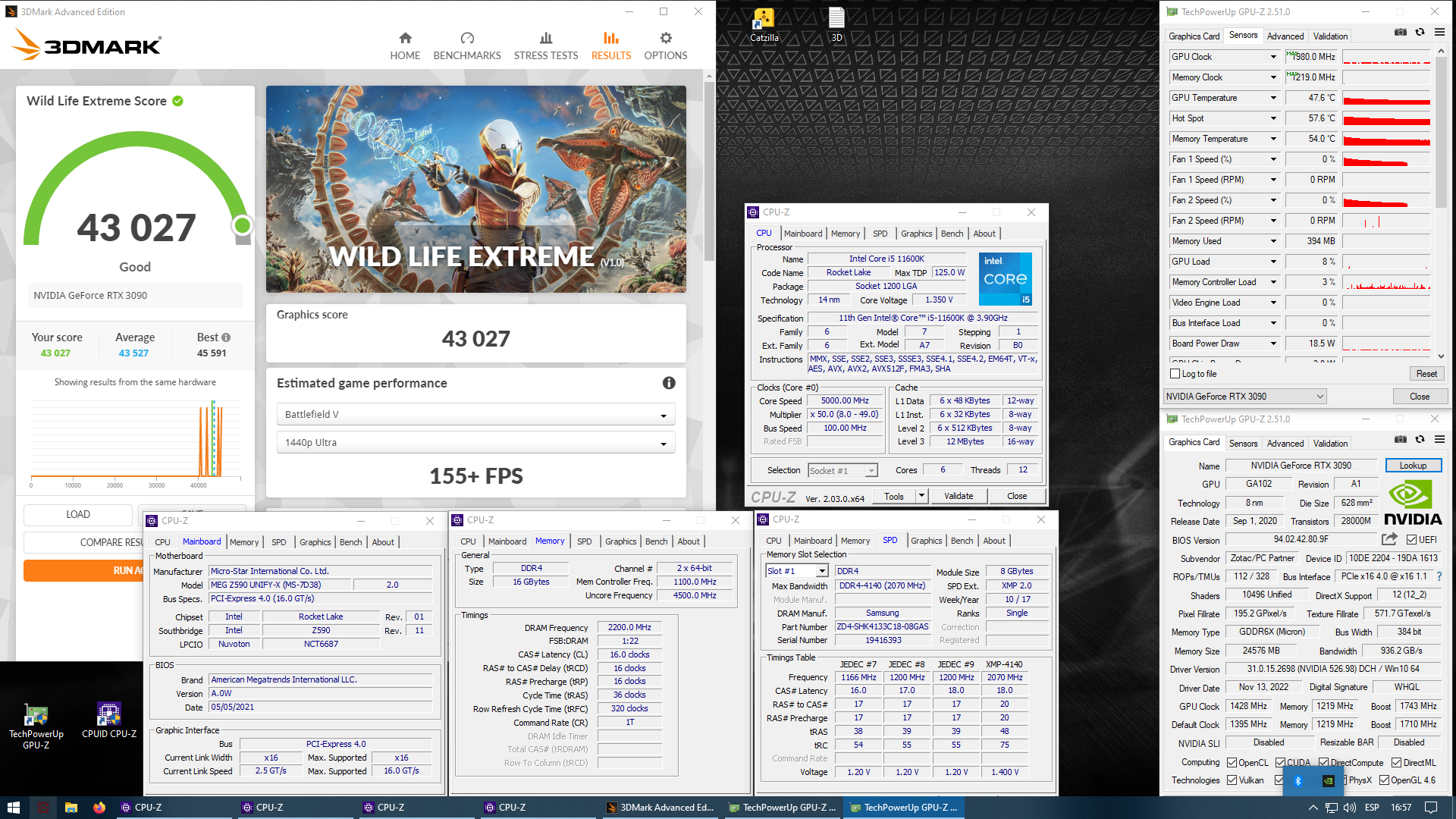Expand the Hot Spot sensor dropdown
This screenshot has height=819, width=1456.
(x=1273, y=118)
